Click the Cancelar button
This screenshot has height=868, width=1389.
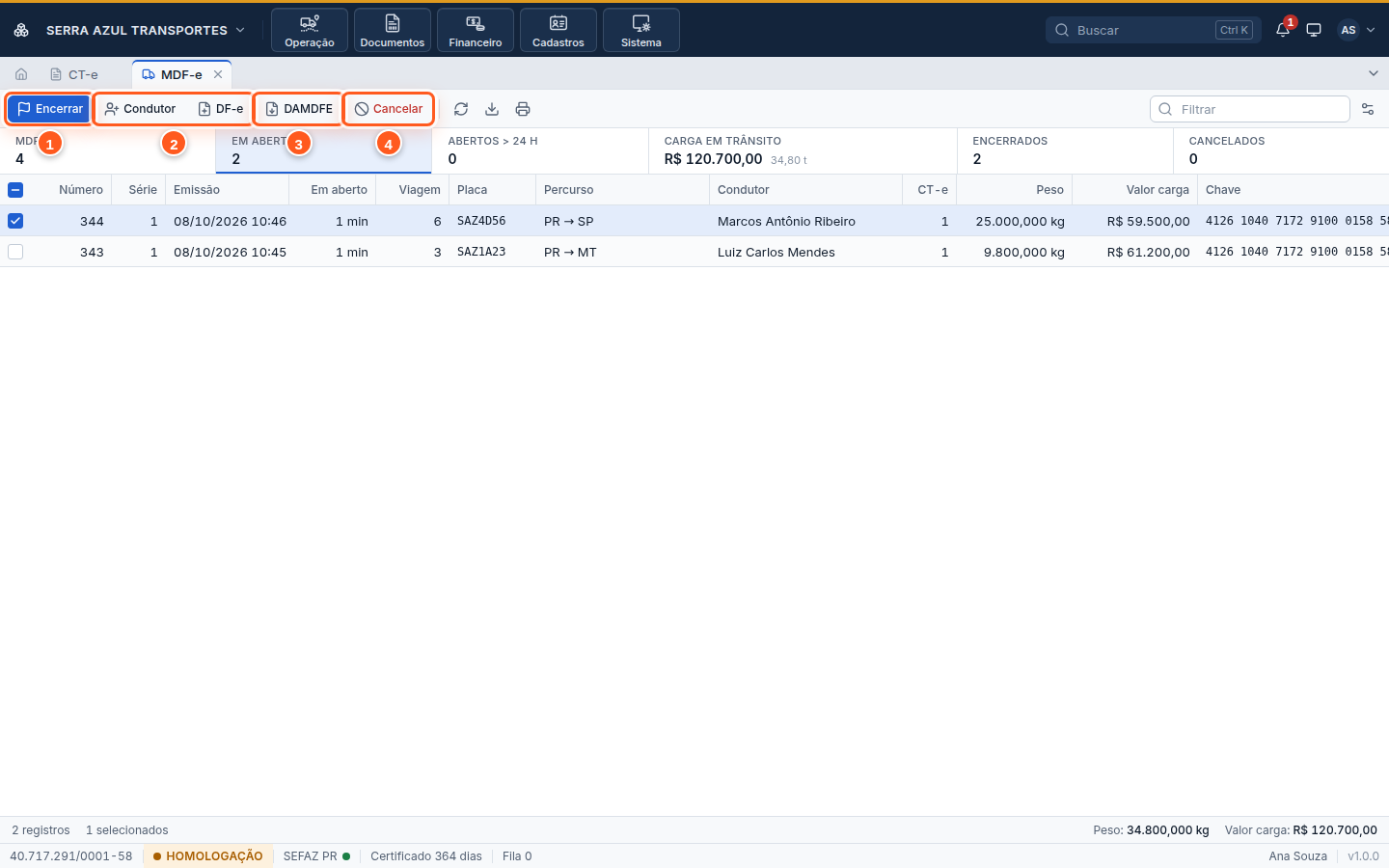tap(389, 109)
